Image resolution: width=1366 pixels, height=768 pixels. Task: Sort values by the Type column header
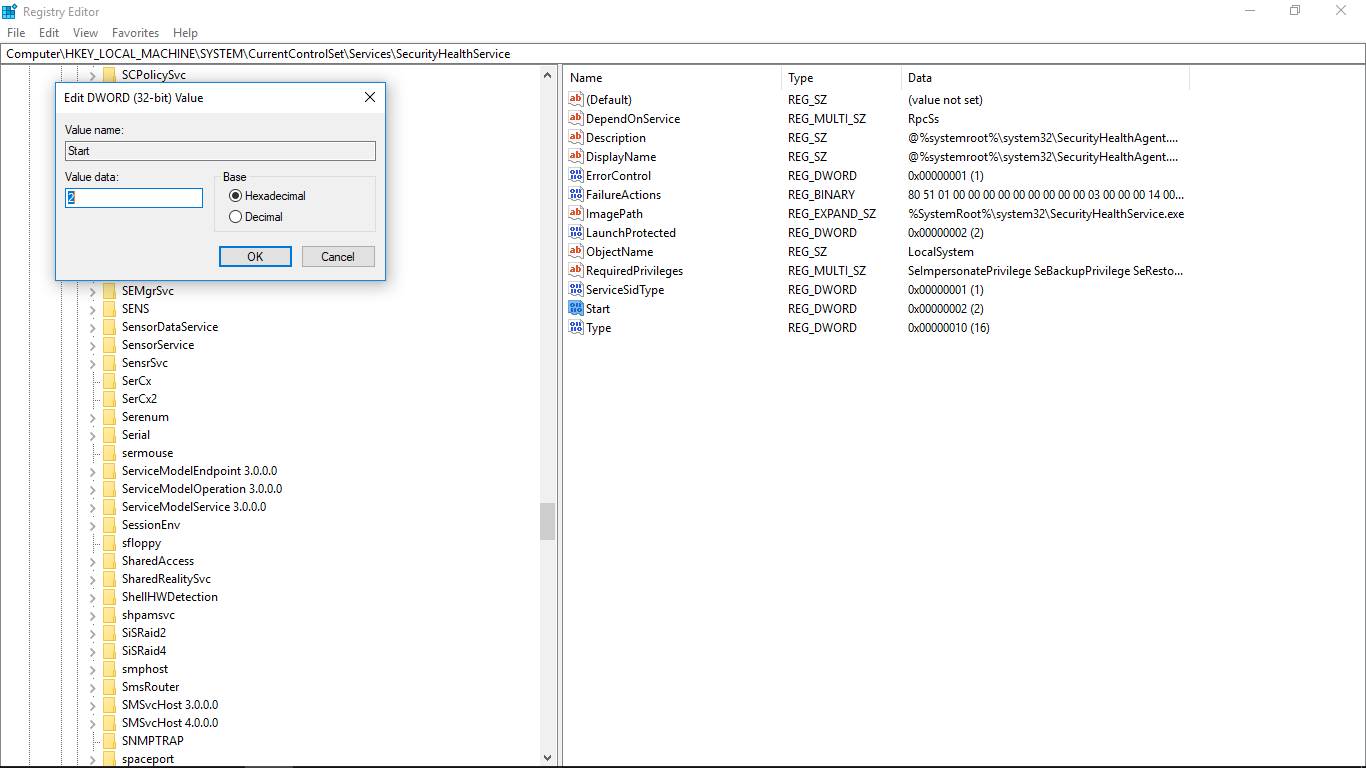click(x=841, y=78)
